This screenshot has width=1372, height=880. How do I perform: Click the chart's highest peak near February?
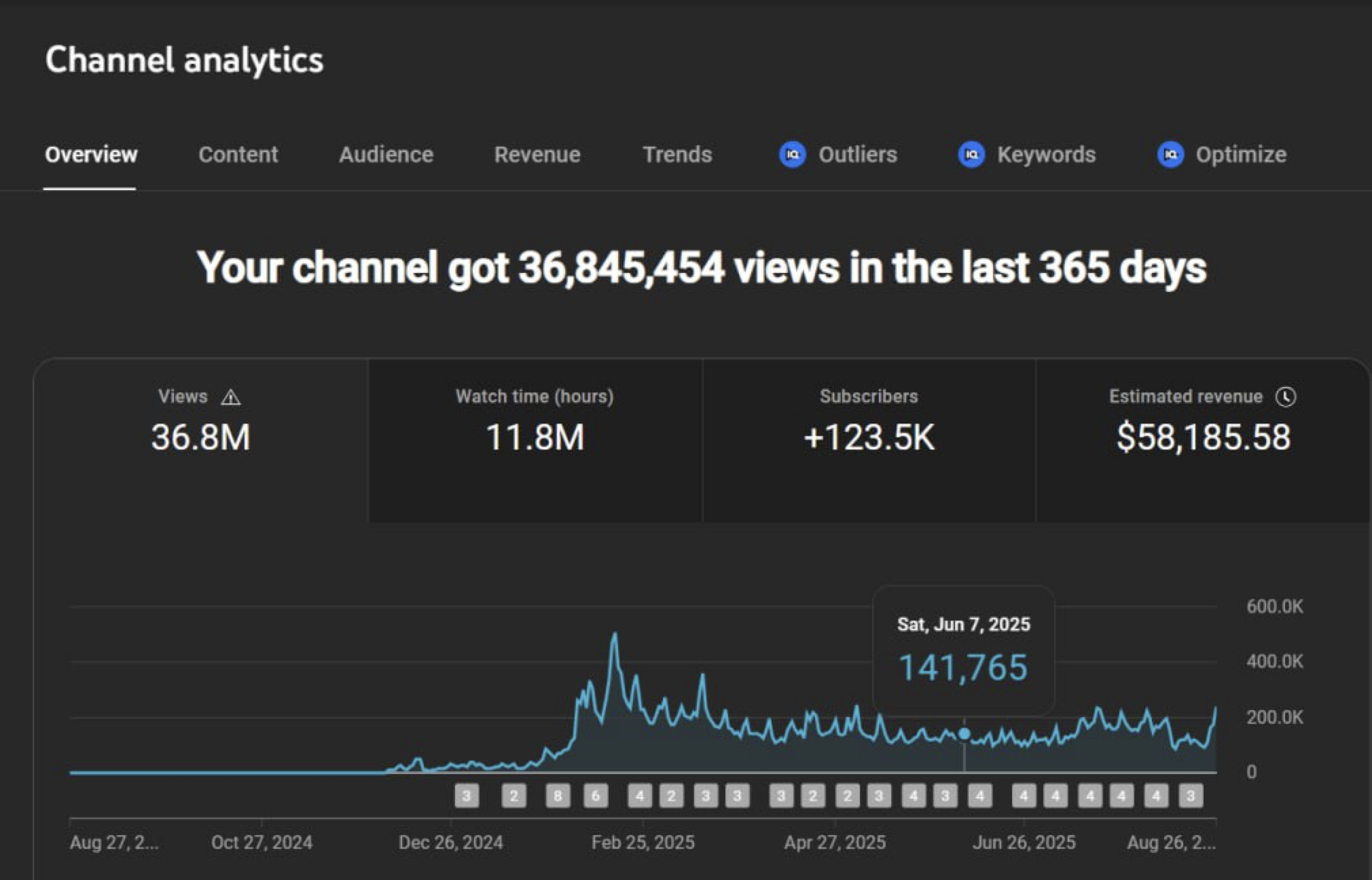click(x=615, y=635)
